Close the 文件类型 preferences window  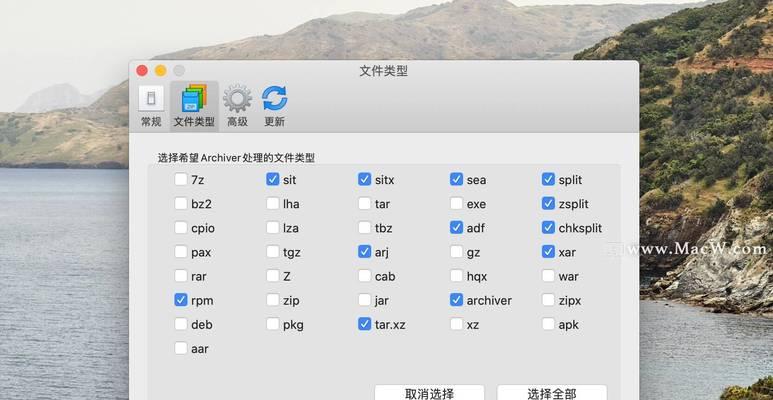[142, 71]
